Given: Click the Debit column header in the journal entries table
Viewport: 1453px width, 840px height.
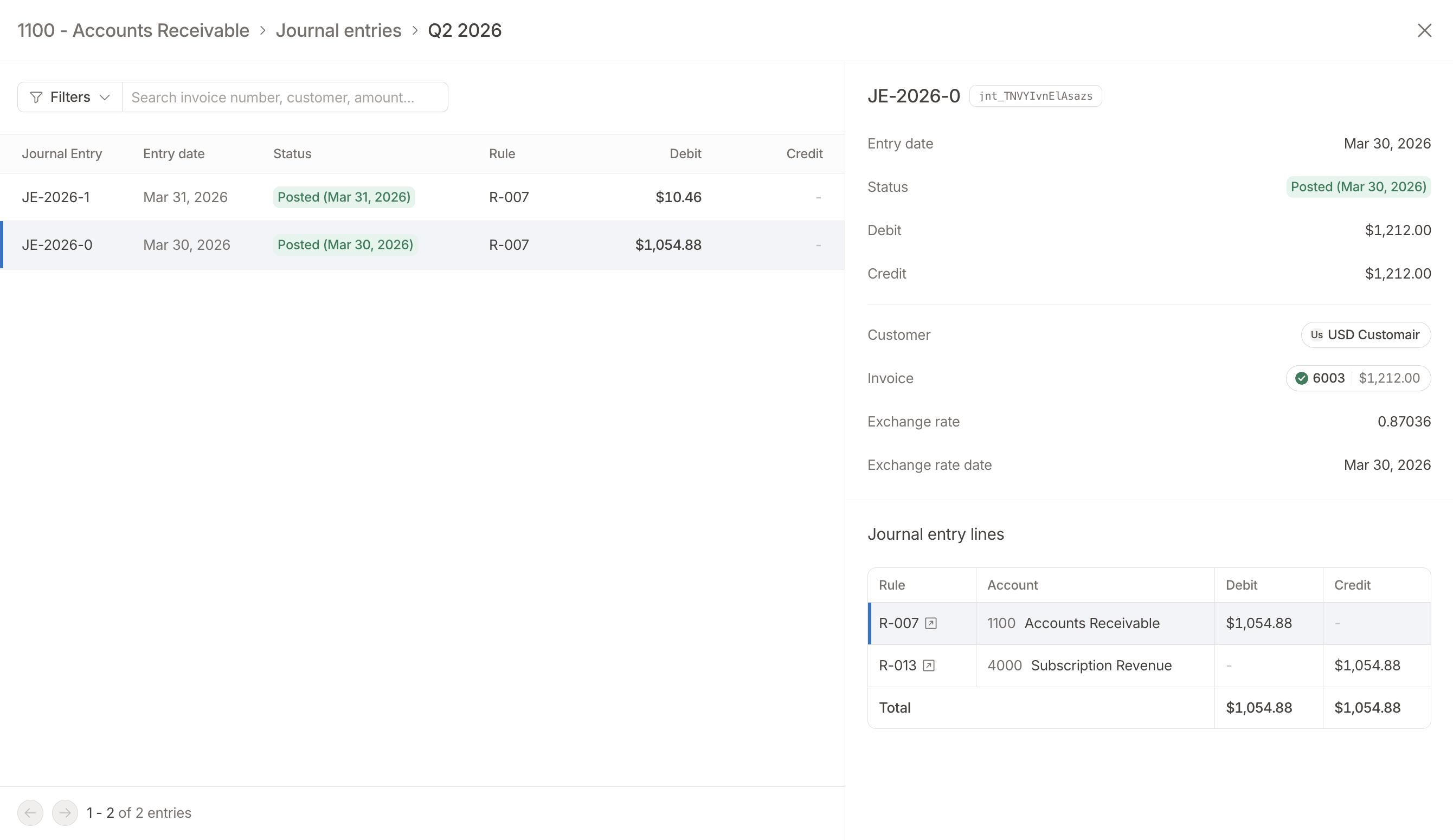Looking at the screenshot, I should [x=685, y=154].
